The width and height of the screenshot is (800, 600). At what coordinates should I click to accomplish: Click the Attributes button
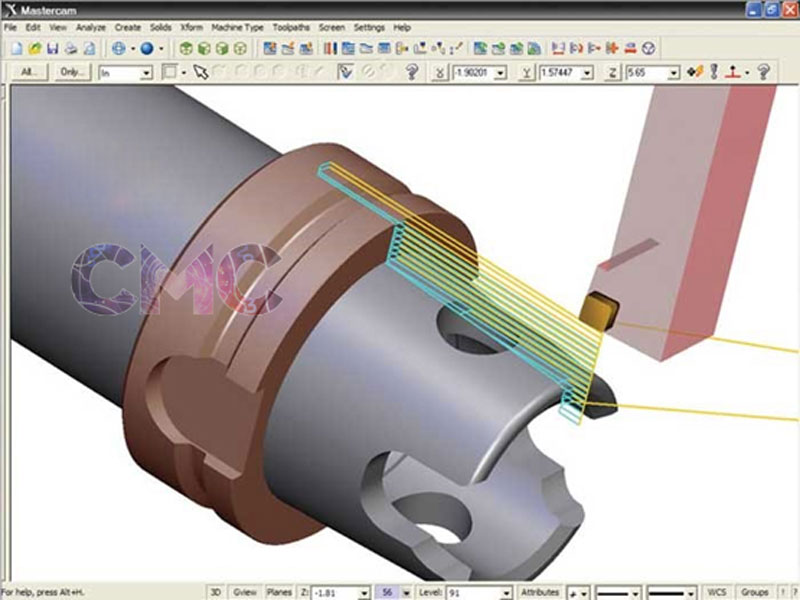click(540, 592)
